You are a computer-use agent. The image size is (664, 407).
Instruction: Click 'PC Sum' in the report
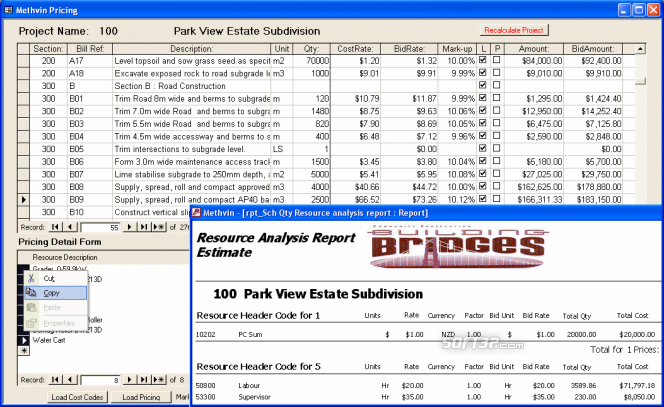[x=250, y=334]
